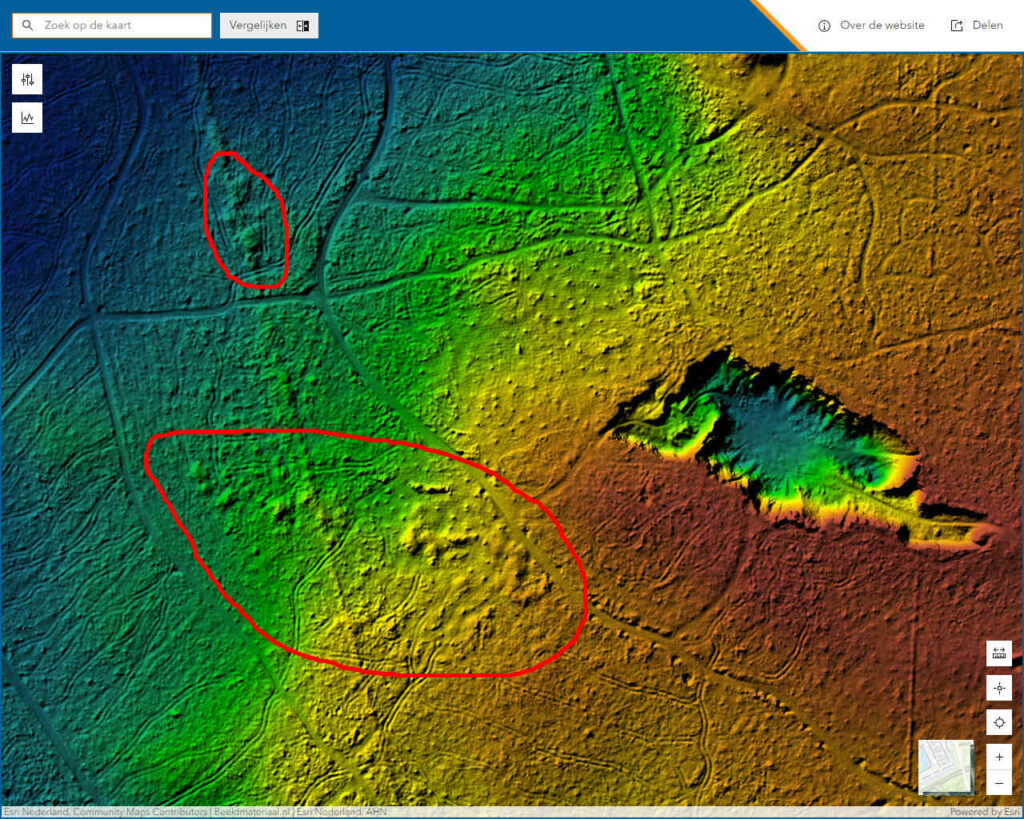Open the Beeldmateriaal.nl attribution link

[252, 812]
